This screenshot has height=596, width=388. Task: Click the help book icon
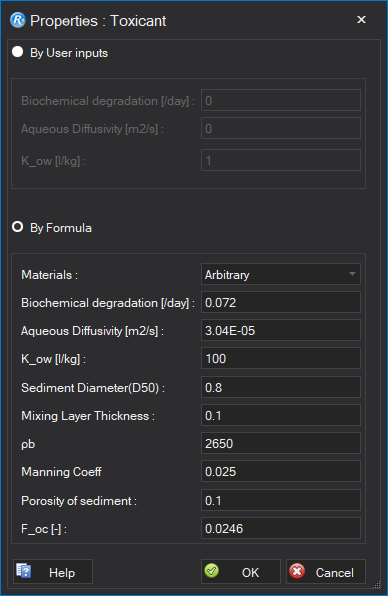24,571
